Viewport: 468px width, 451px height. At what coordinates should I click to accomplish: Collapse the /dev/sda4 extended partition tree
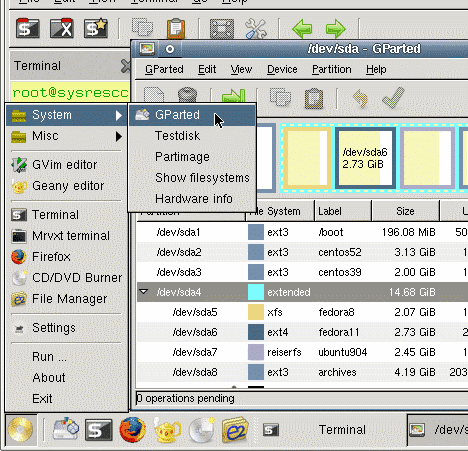click(144, 292)
